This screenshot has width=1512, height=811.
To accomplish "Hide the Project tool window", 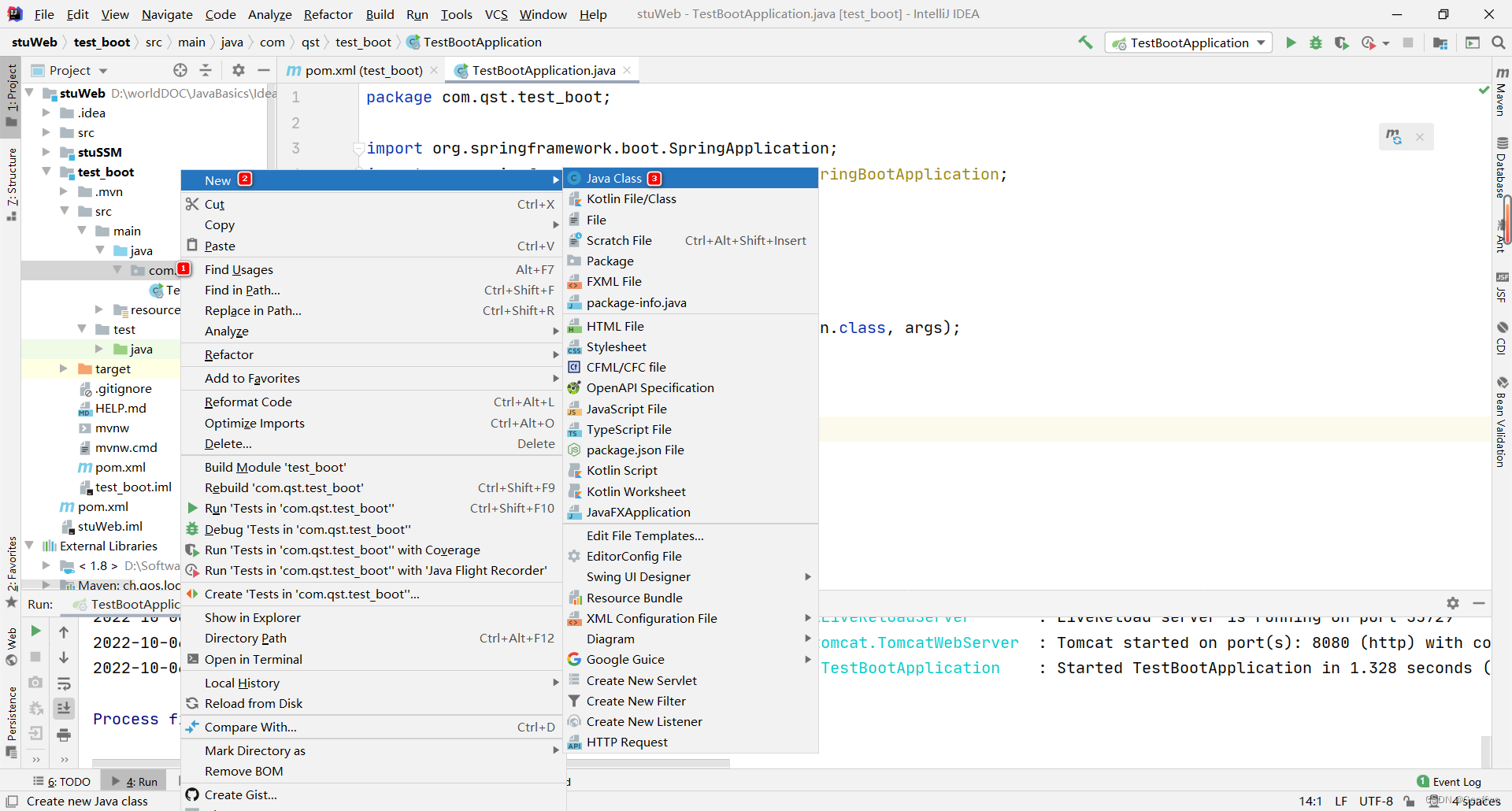I will (264, 70).
